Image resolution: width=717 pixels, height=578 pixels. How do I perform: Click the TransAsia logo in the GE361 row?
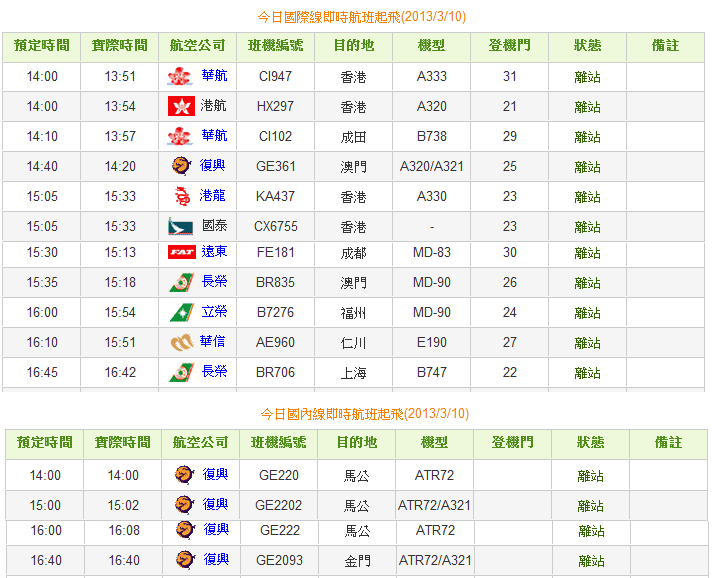[x=181, y=166]
